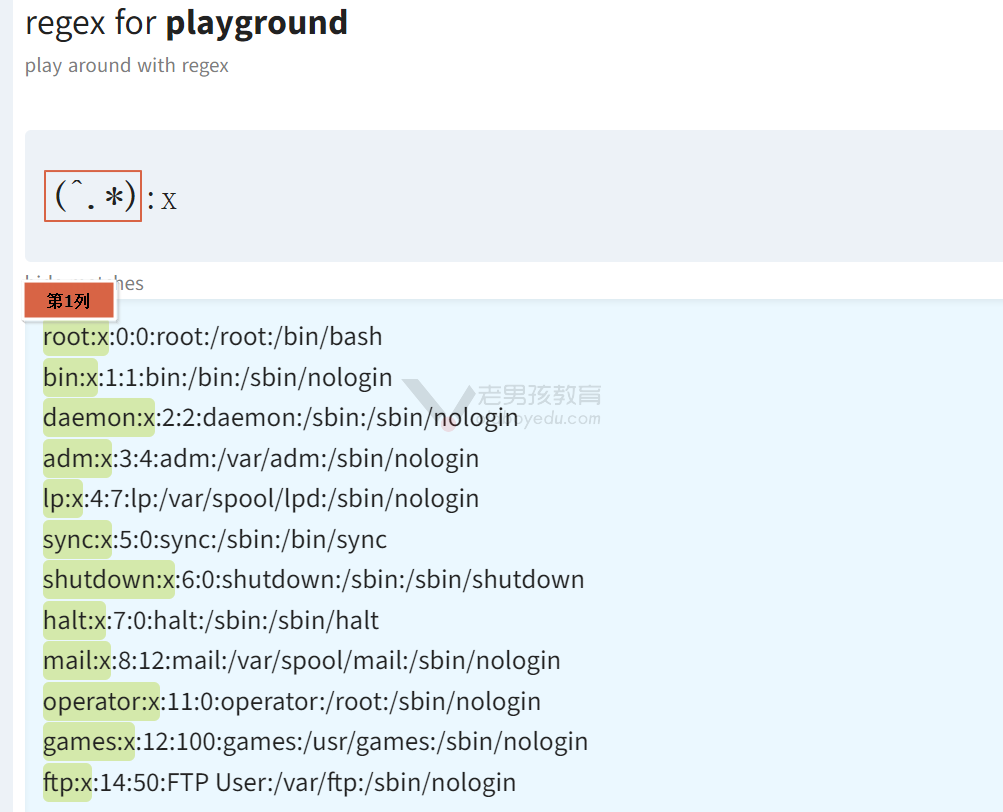The image size is (1003, 812).
Task: Click the play around with regex subtitle
Action: click(127, 66)
